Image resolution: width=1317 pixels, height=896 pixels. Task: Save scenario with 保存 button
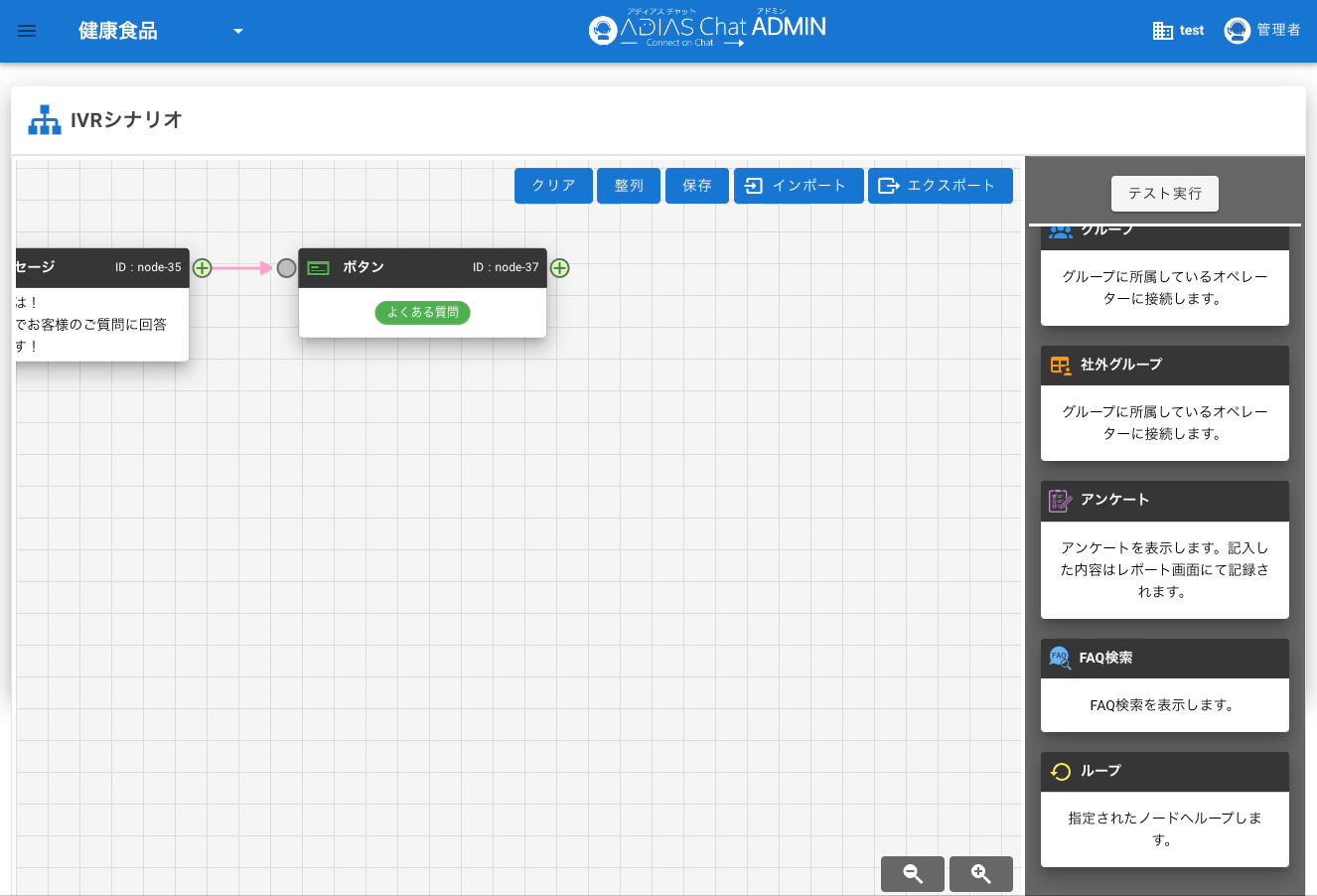click(696, 186)
